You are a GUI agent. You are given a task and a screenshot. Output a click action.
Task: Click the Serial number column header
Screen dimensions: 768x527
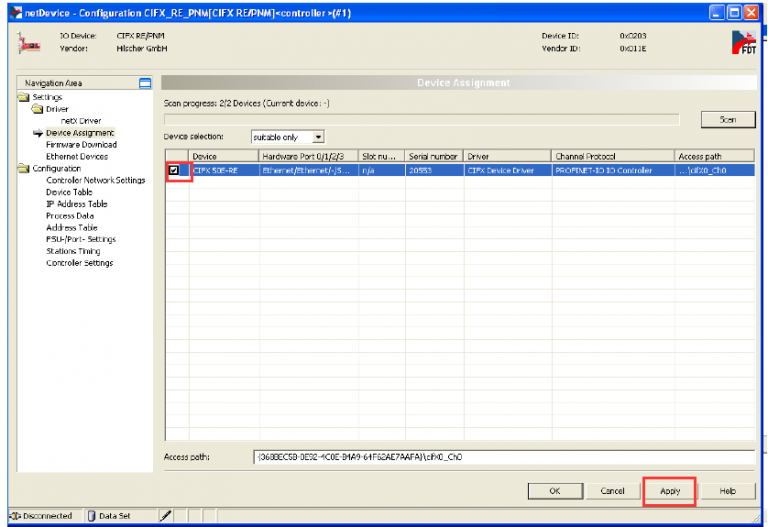(433, 157)
